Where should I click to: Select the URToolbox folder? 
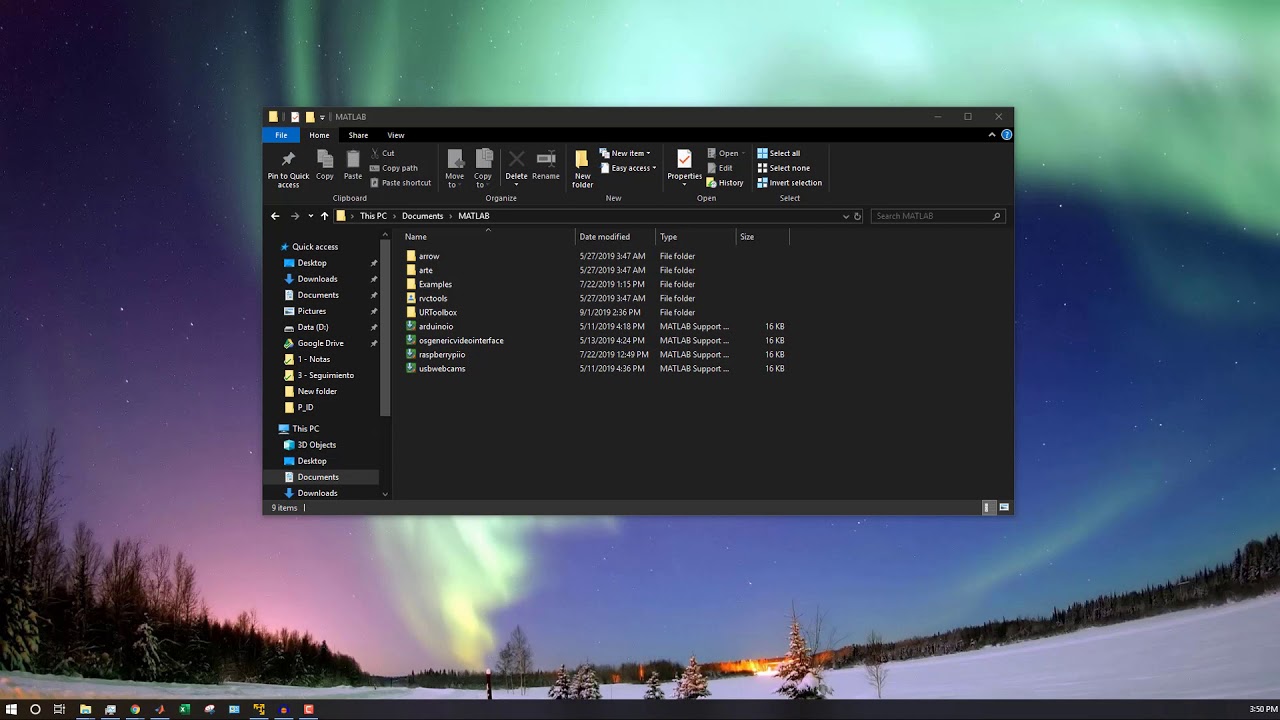(438, 312)
